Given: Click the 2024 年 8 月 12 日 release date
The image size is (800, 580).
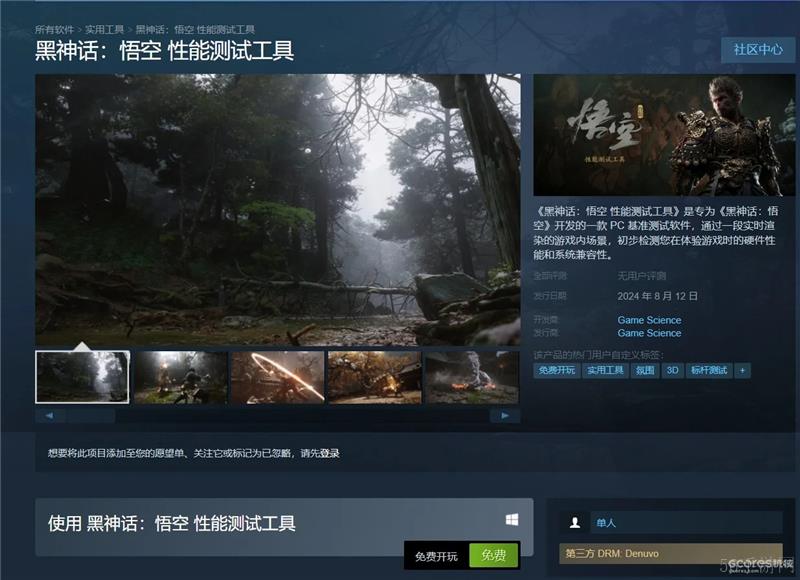Looking at the screenshot, I should click(657, 296).
